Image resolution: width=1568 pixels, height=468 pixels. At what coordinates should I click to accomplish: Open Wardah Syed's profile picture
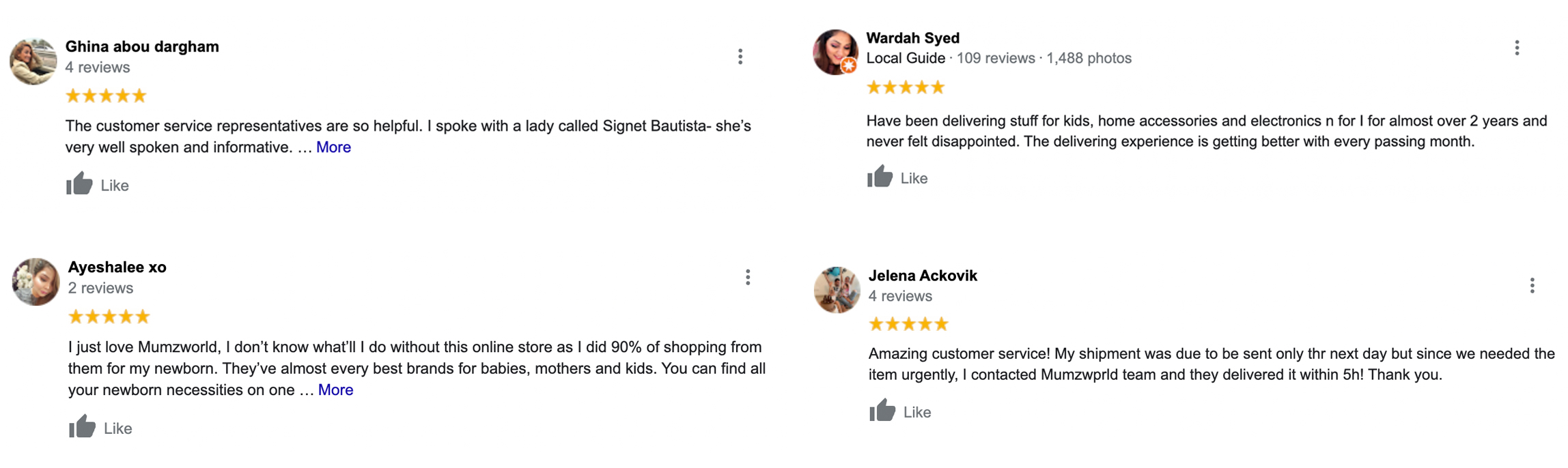click(834, 51)
